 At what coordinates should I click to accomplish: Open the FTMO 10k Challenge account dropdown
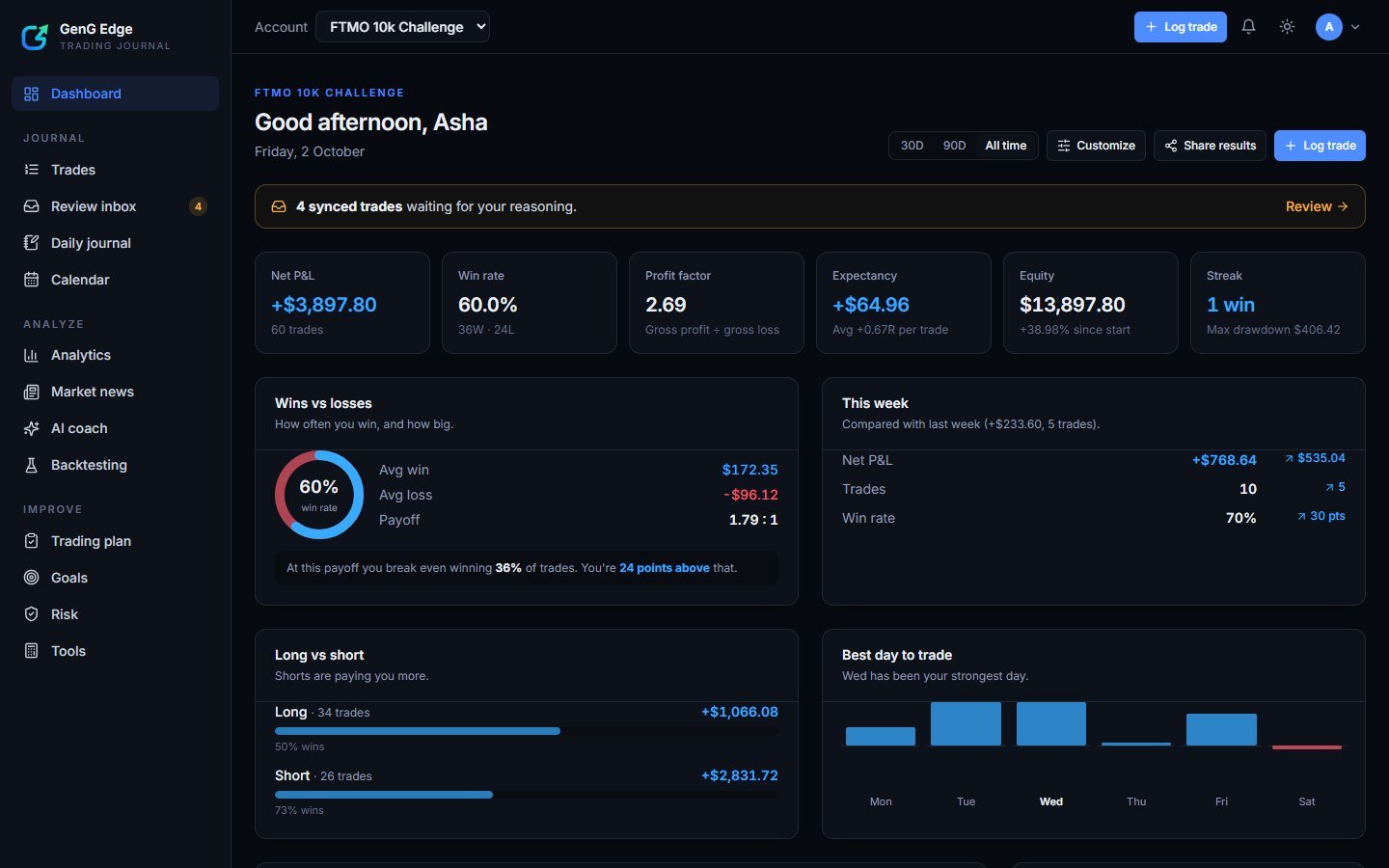[x=402, y=27]
